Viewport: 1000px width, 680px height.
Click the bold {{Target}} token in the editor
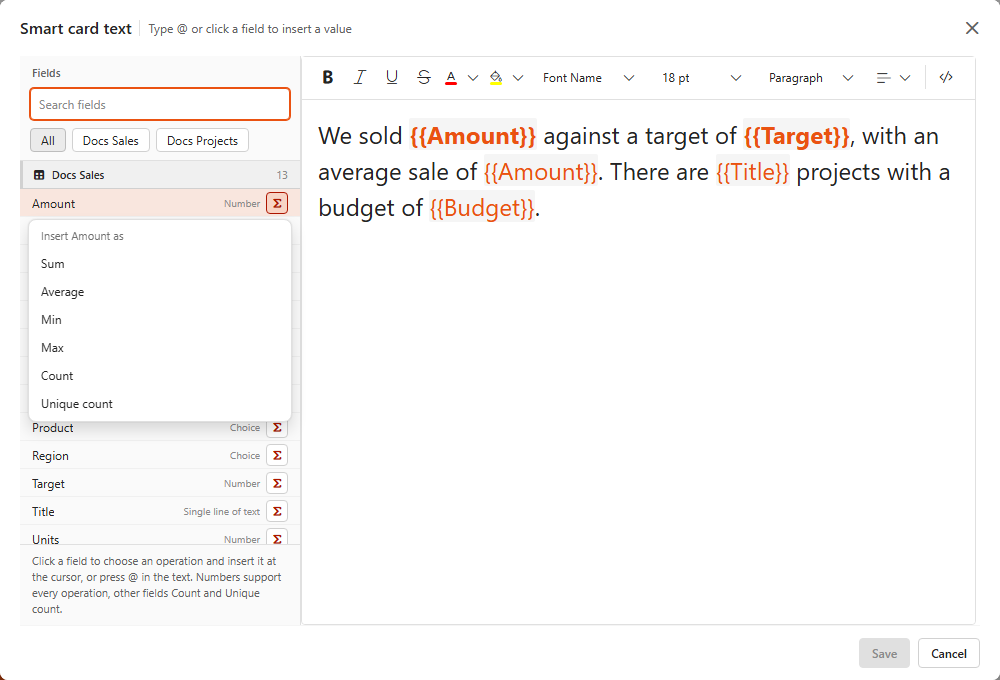click(797, 137)
